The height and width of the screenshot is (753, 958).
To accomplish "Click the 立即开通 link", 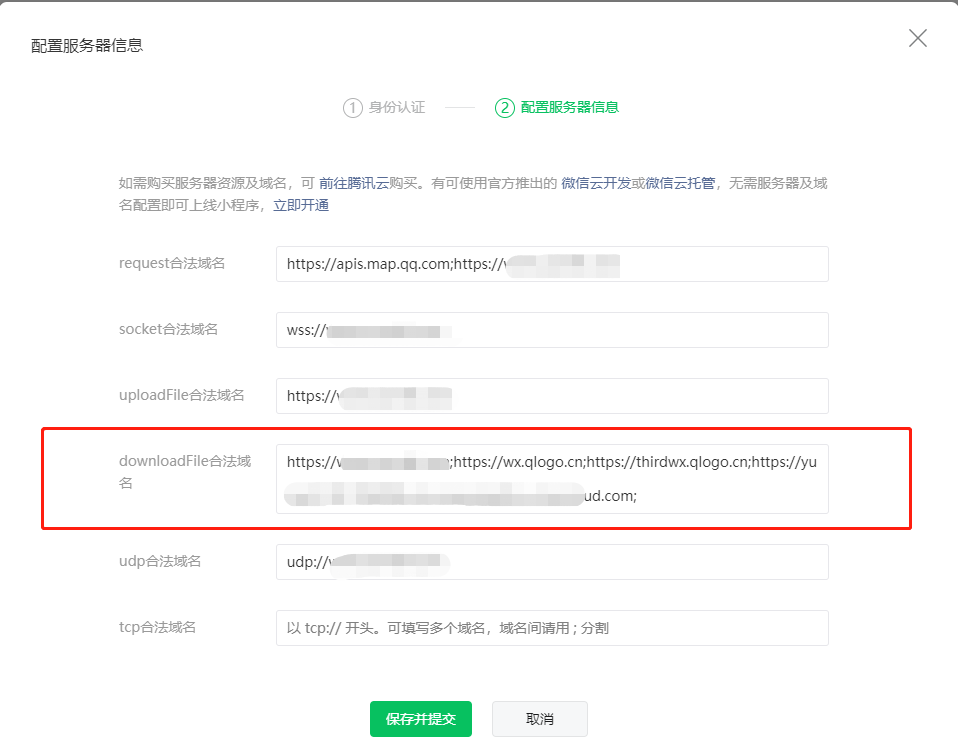I will (x=301, y=205).
